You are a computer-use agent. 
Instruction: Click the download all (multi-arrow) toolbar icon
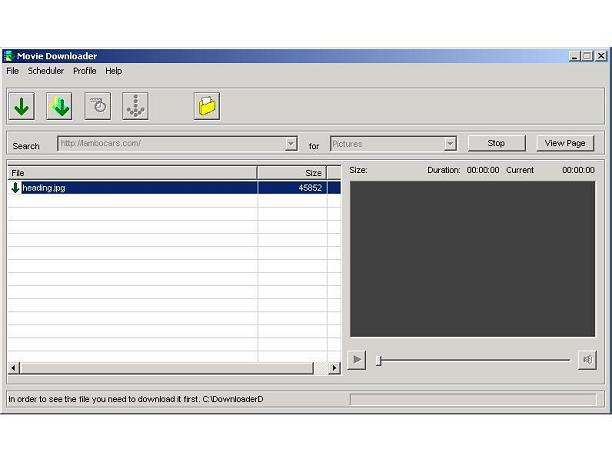59,105
